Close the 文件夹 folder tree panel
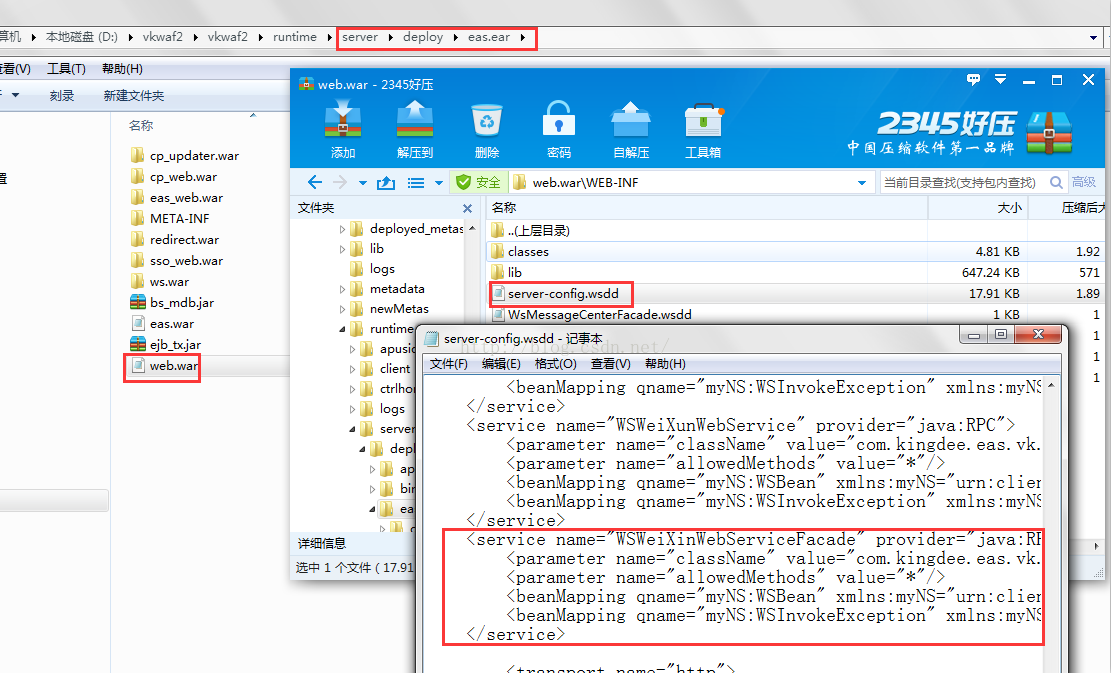The image size is (1111, 673). point(467,208)
